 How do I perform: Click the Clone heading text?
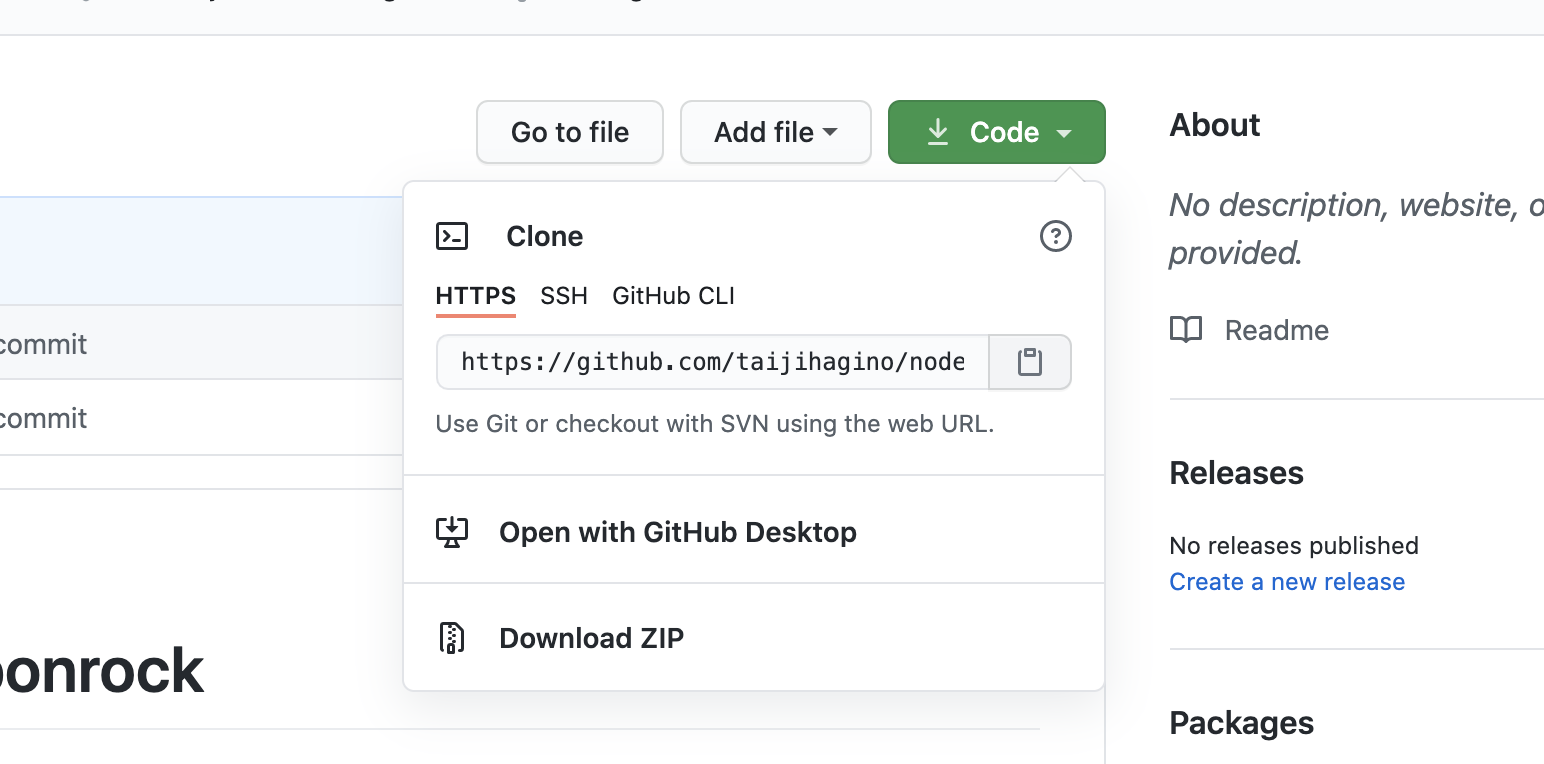tap(545, 236)
